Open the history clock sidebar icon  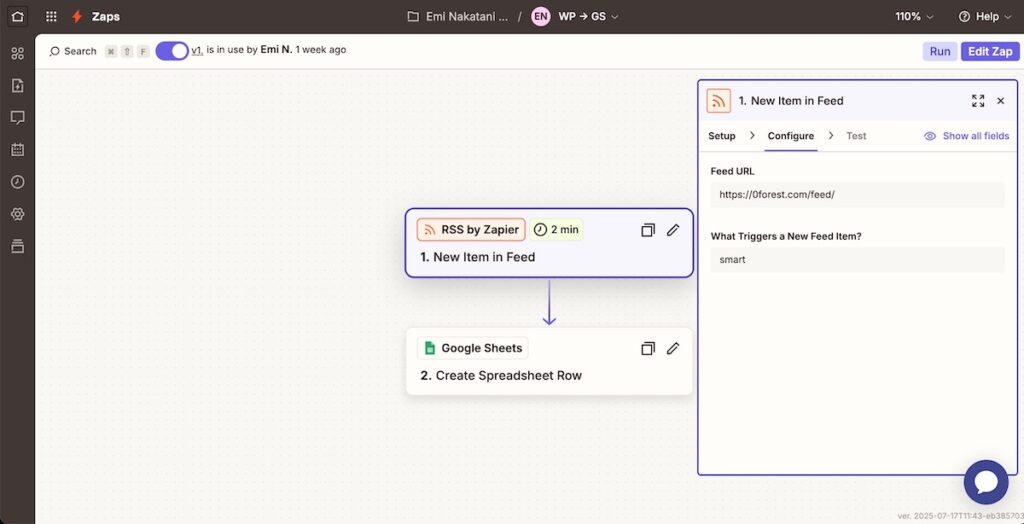coord(18,182)
